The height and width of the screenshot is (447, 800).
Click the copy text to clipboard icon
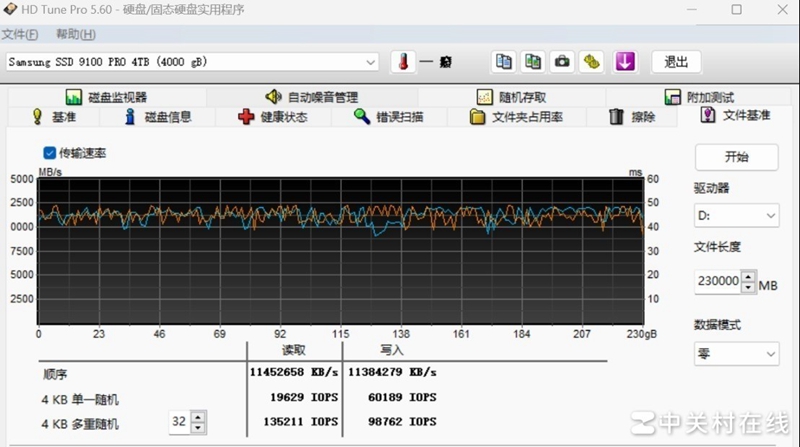coord(504,61)
